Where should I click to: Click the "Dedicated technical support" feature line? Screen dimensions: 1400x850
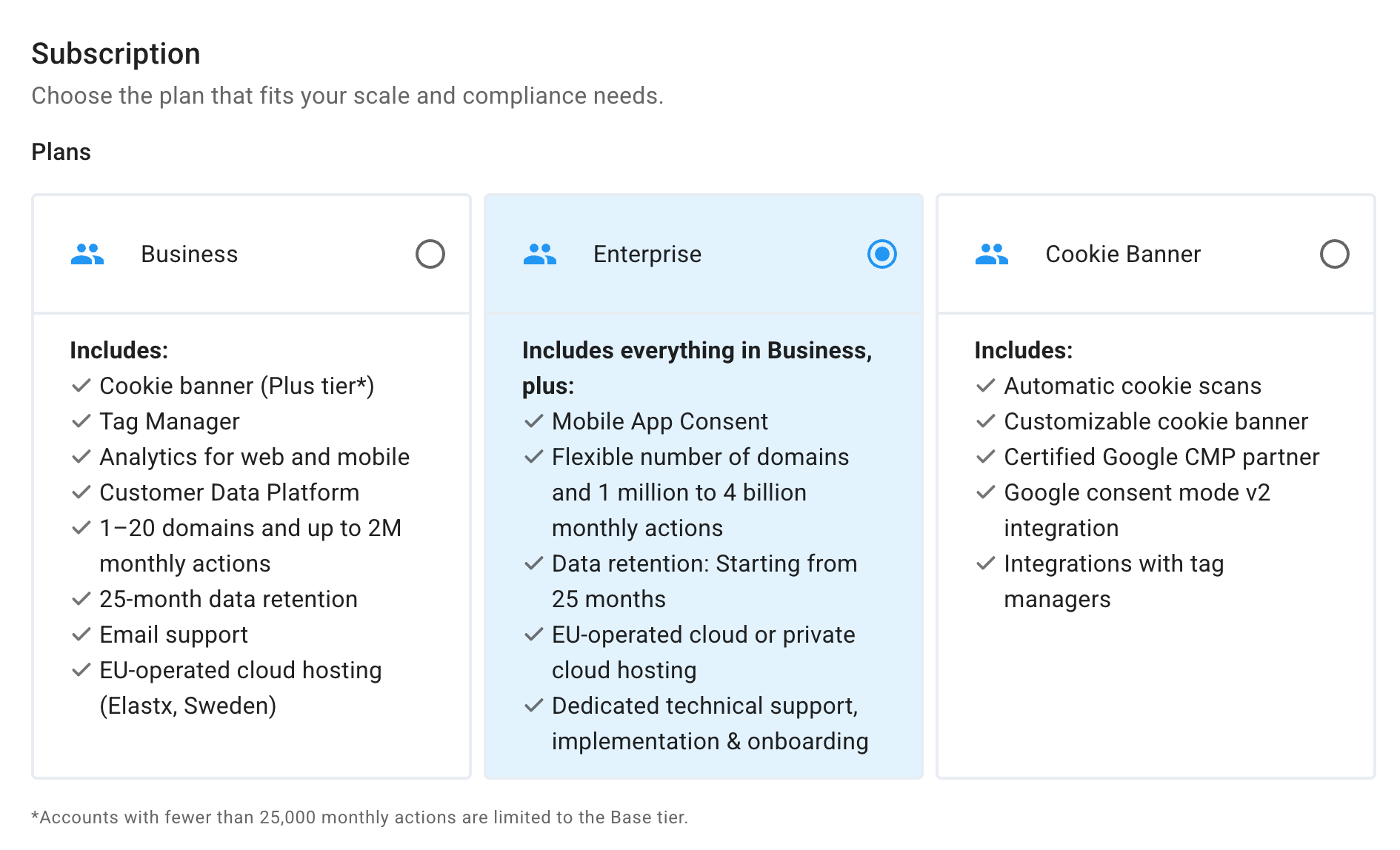[704, 706]
